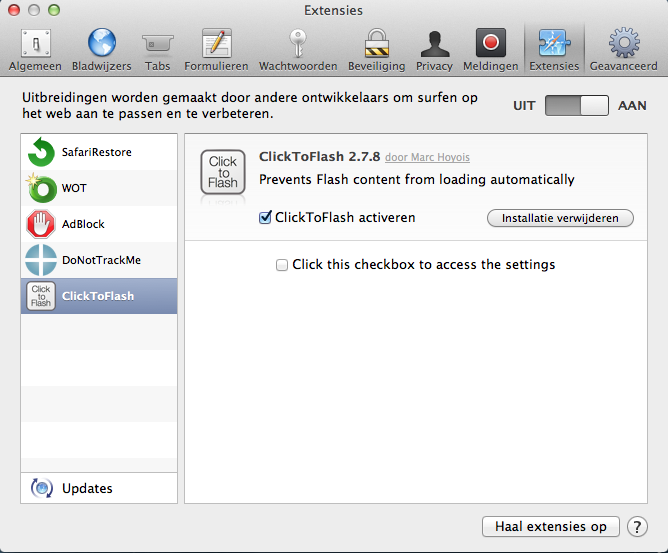Switch to the Beveiliging tab label
Screen dimensions: 668x554
[377, 66]
